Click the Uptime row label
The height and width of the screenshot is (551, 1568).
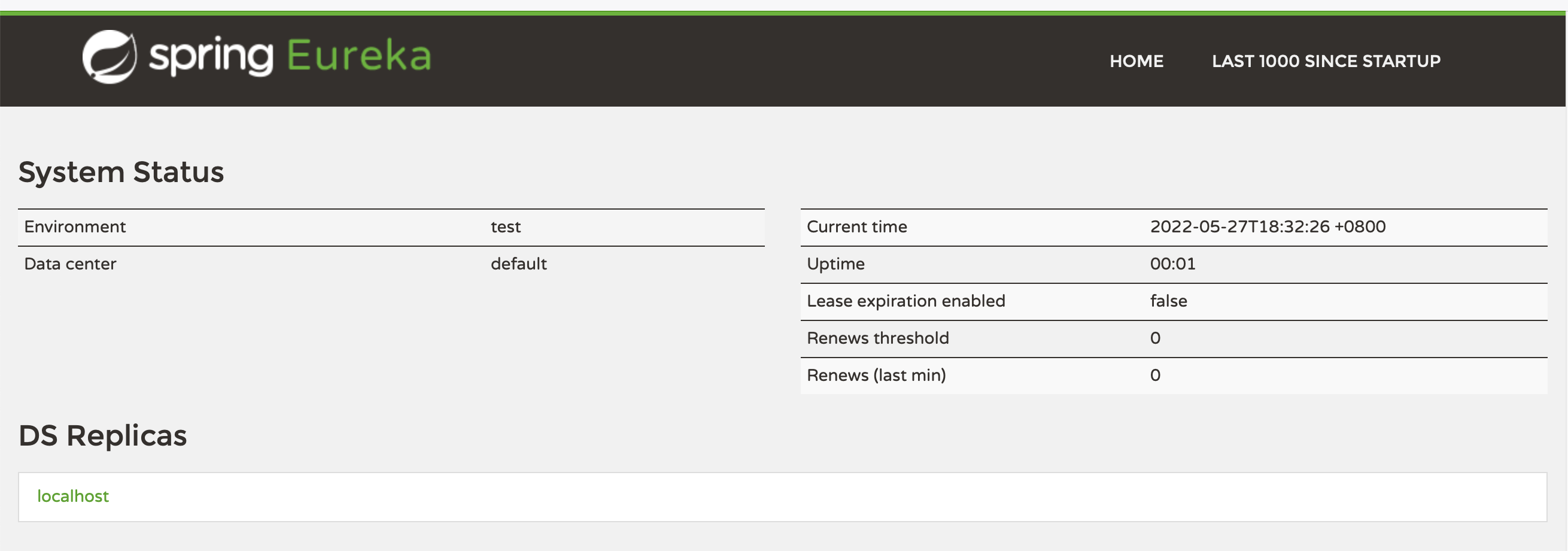(835, 264)
